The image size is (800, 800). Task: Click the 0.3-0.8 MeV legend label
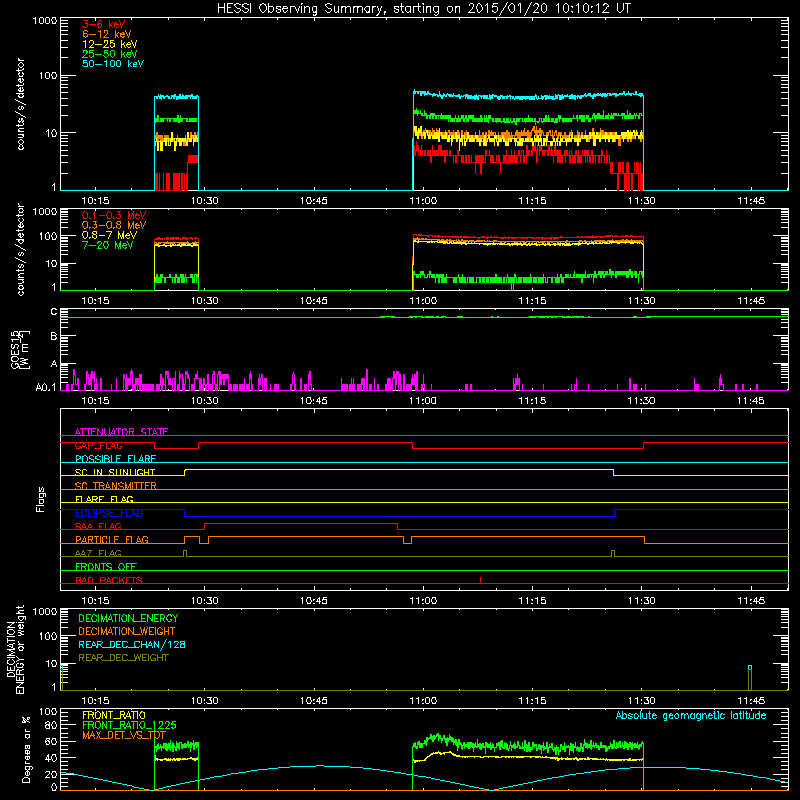tap(114, 225)
